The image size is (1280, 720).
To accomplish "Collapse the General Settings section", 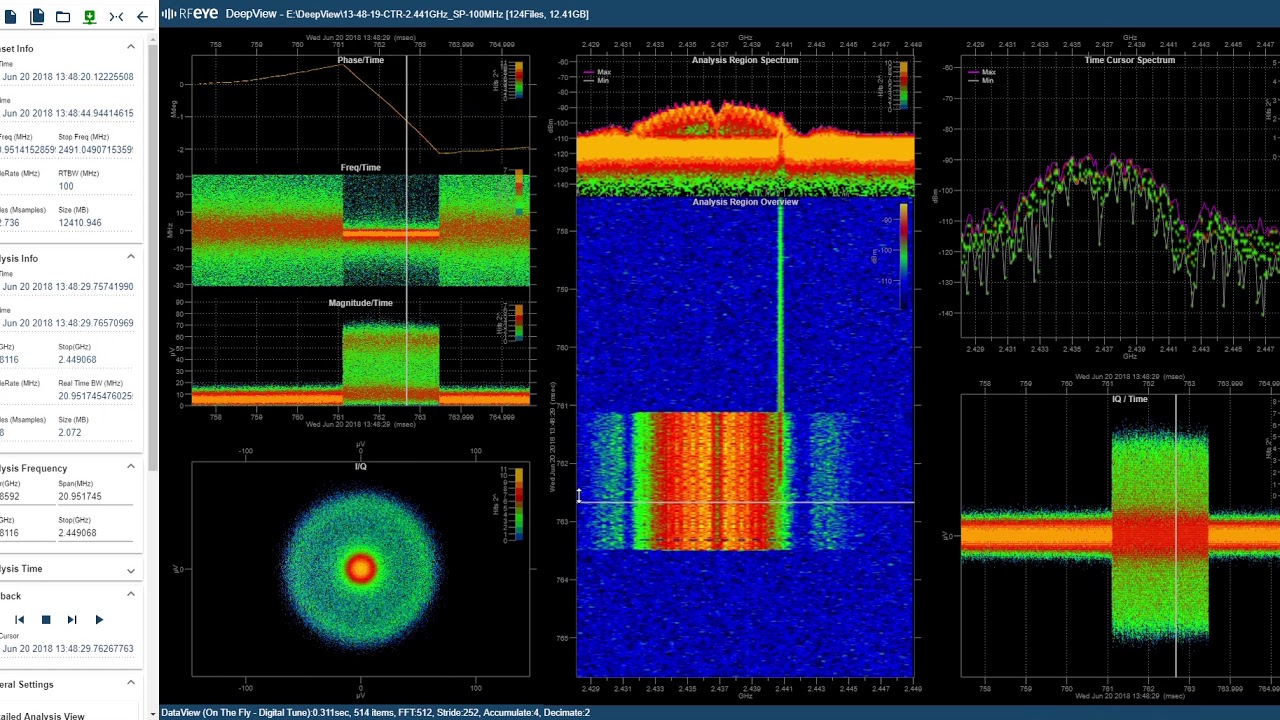I will 130,683.
